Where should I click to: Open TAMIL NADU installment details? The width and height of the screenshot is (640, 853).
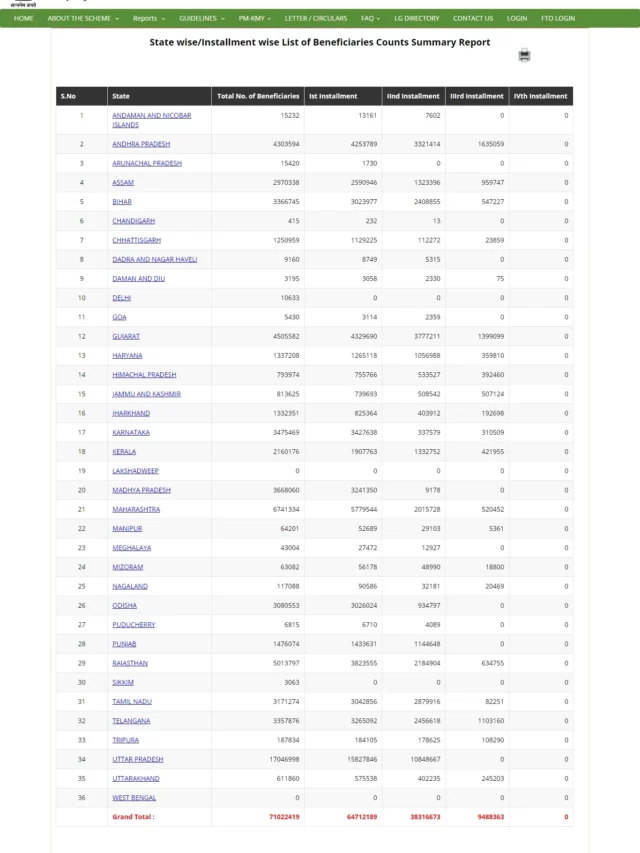click(x=132, y=701)
